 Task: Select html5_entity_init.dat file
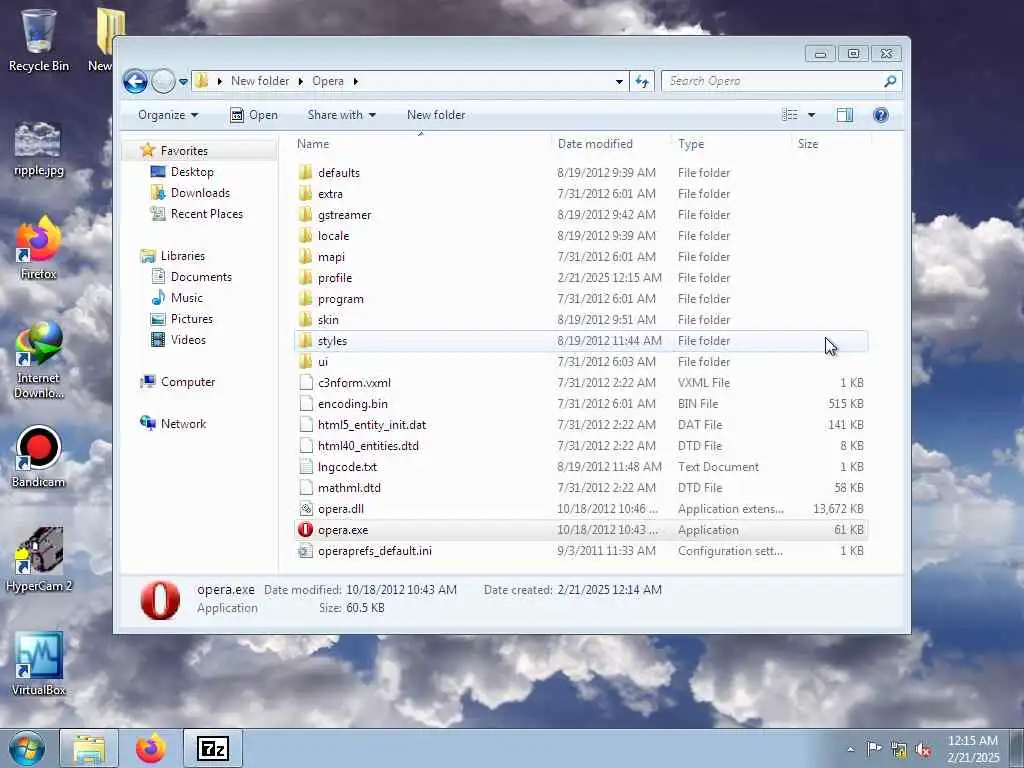[x=372, y=425]
